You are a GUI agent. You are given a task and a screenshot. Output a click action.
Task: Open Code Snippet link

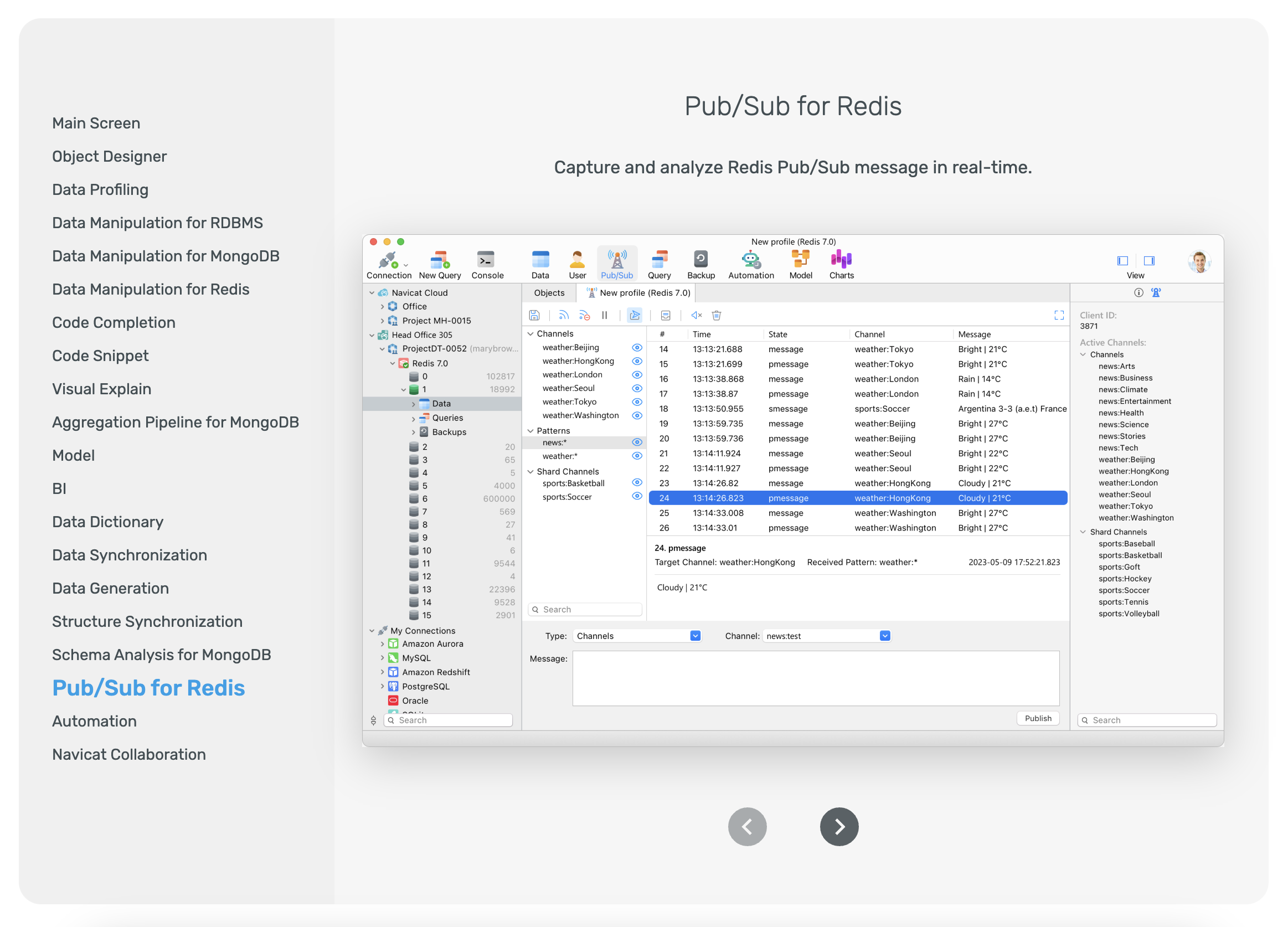(x=101, y=356)
